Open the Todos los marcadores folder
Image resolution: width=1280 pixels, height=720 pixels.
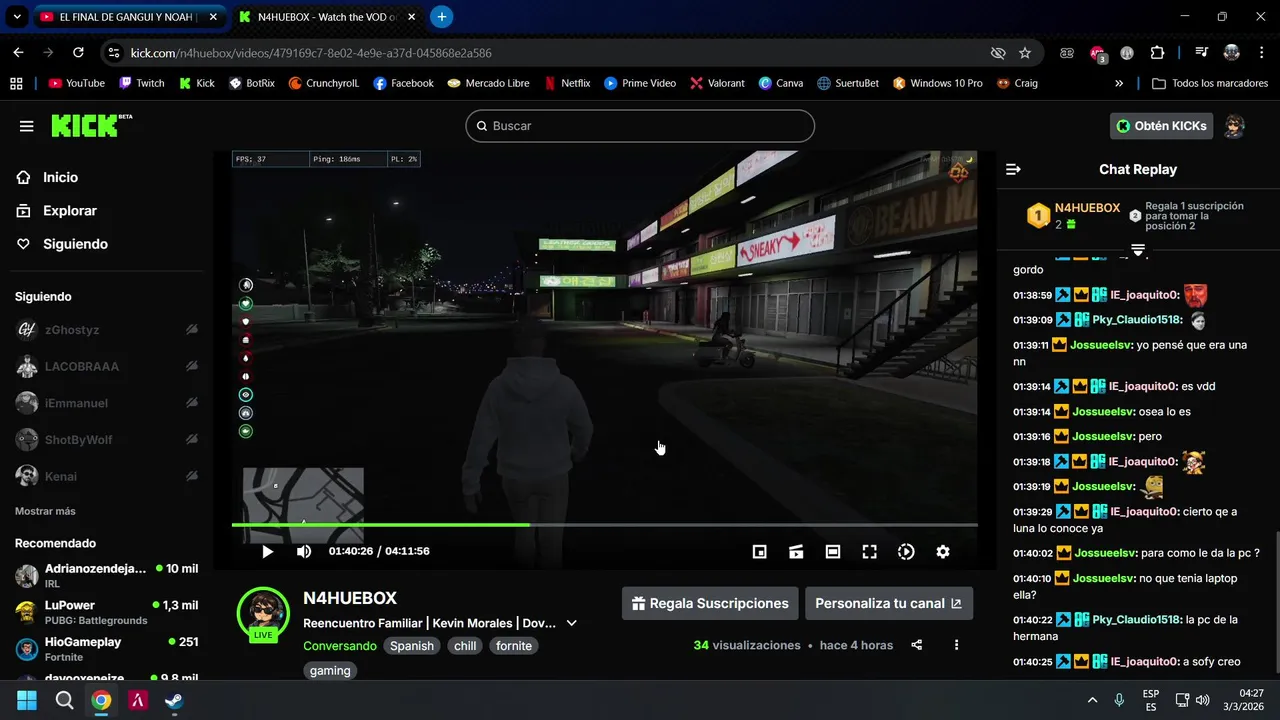tap(1208, 83)
